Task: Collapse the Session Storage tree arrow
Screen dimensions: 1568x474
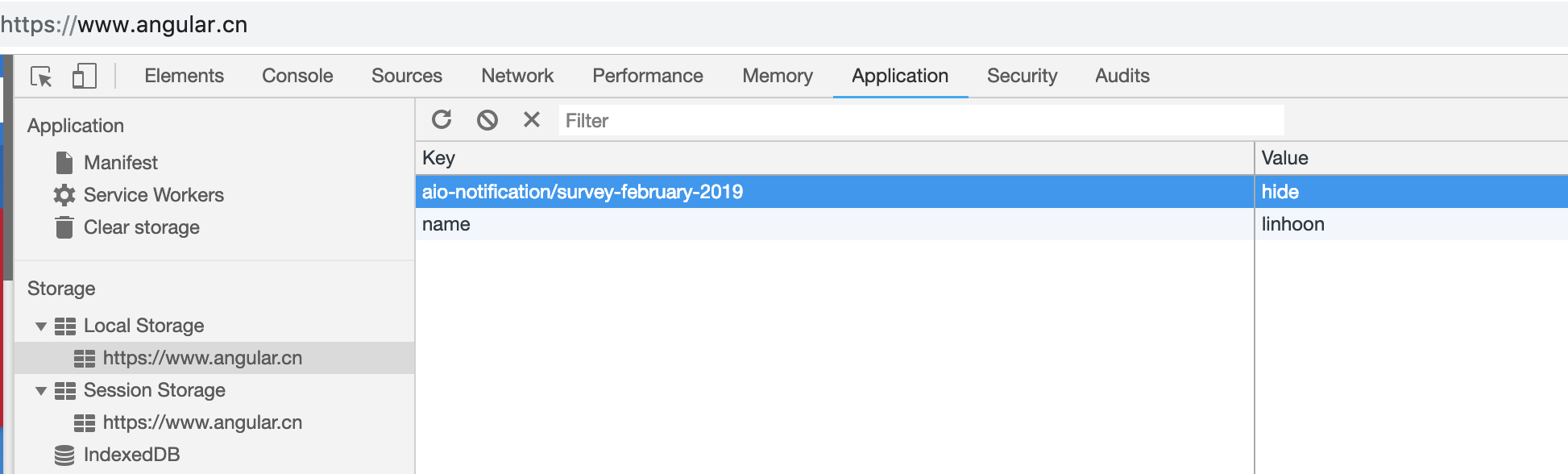Action: pyautogui.click(x=40, y=391)
